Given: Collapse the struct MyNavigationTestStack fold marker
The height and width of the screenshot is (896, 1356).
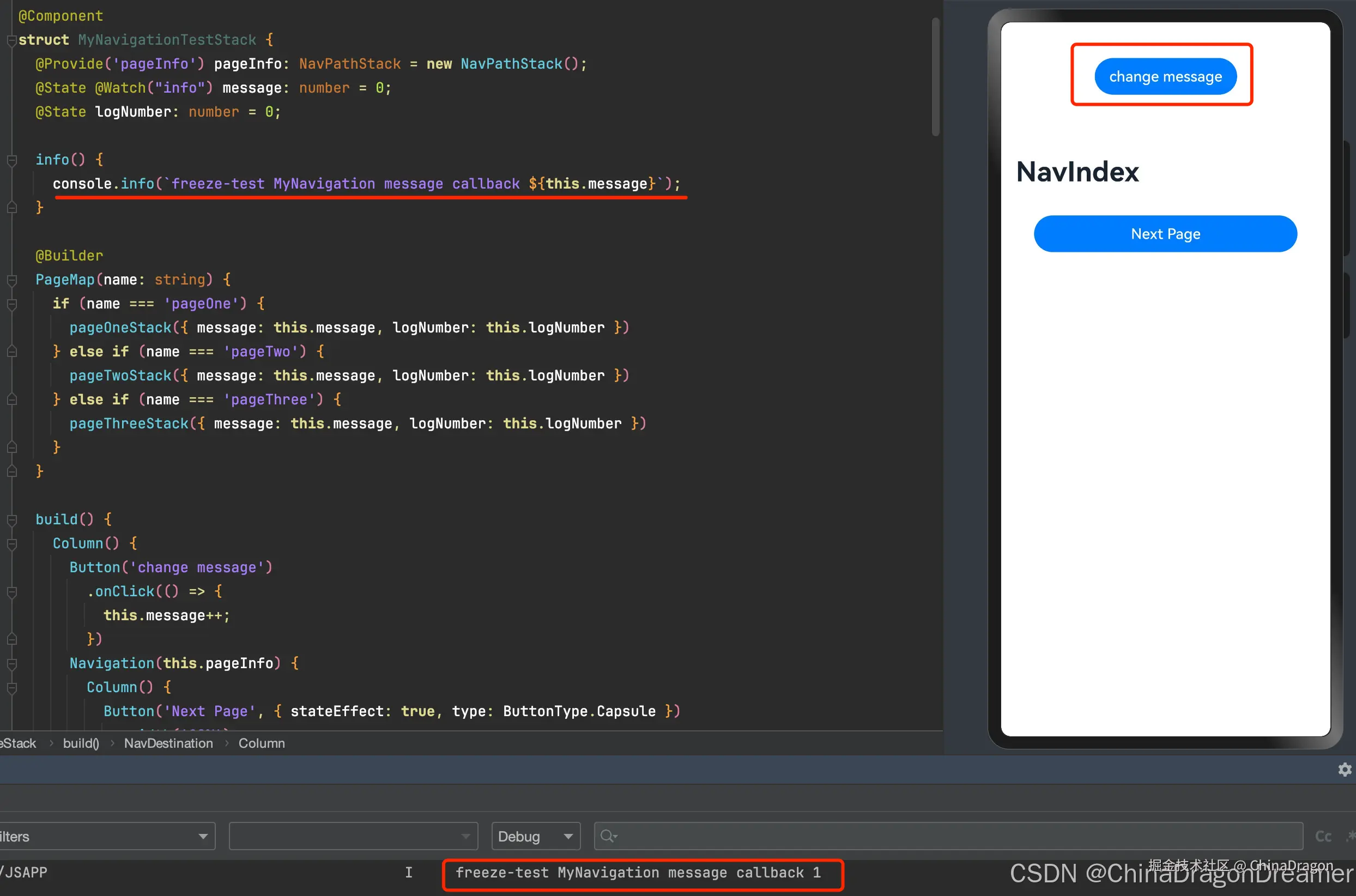Looking at the screenshot, I should [11, 40].
